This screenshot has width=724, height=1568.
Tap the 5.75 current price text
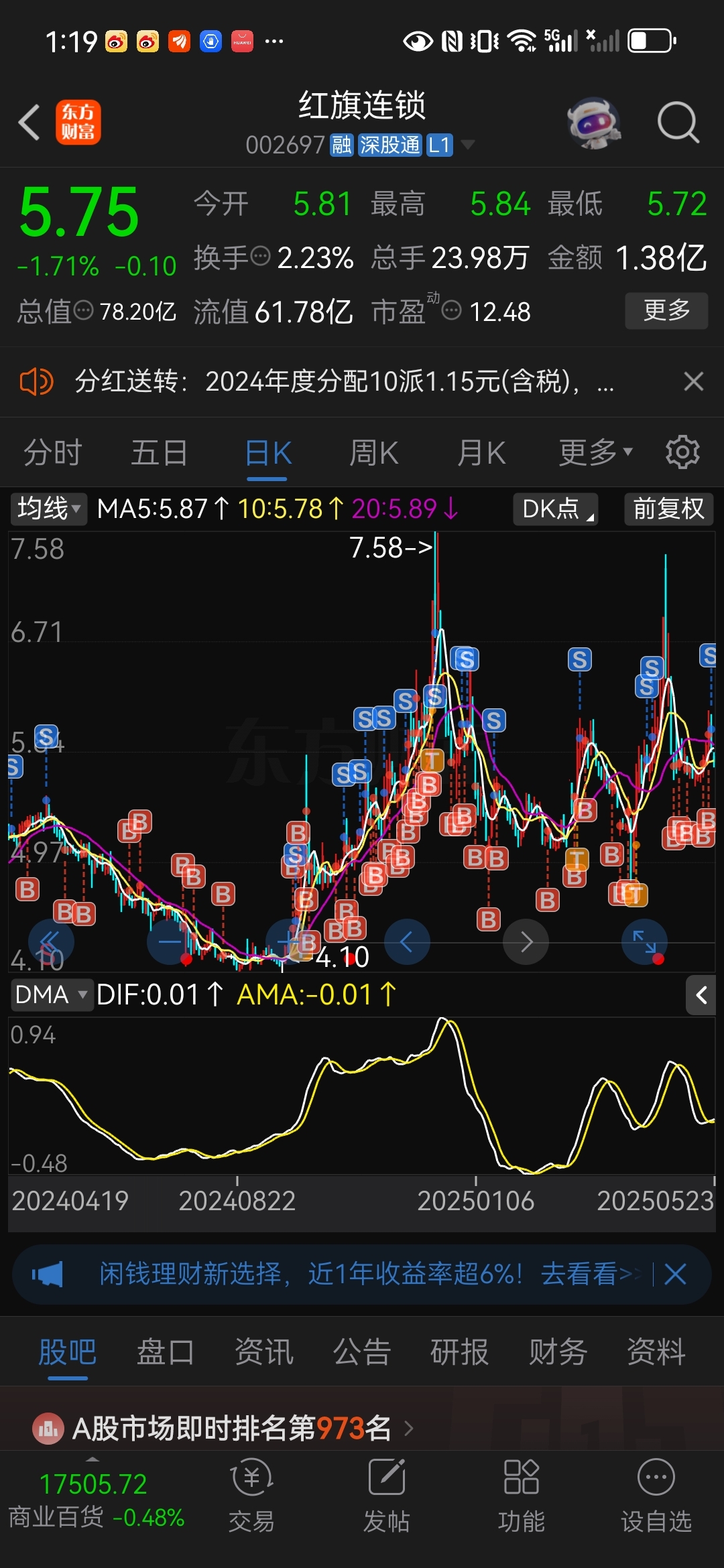pos(79,212)
